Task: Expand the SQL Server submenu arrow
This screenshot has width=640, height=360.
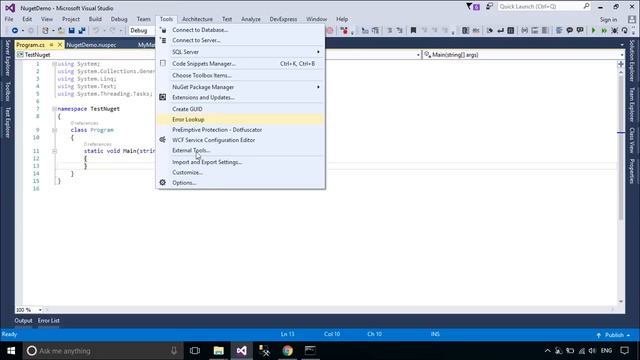Action: pos(318,52)
